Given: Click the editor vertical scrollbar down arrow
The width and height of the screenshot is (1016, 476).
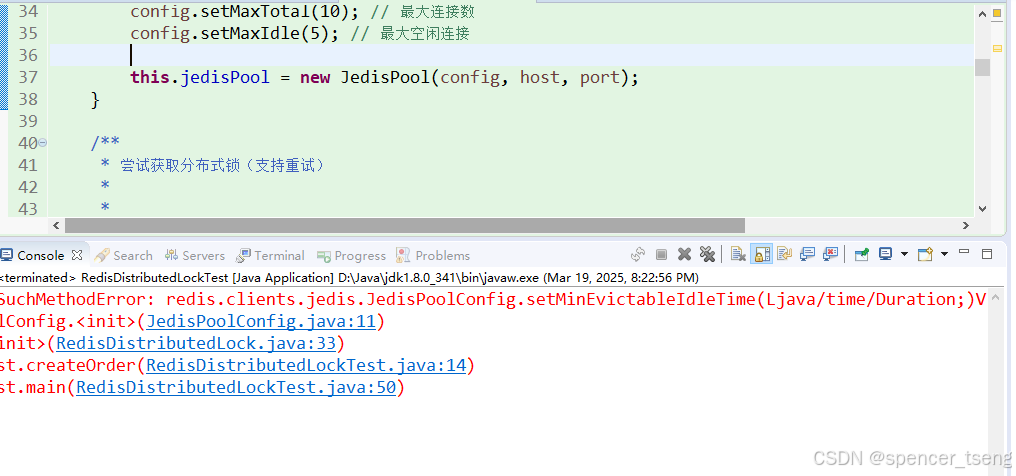Looking at the screenshot, I should [982, 209].
